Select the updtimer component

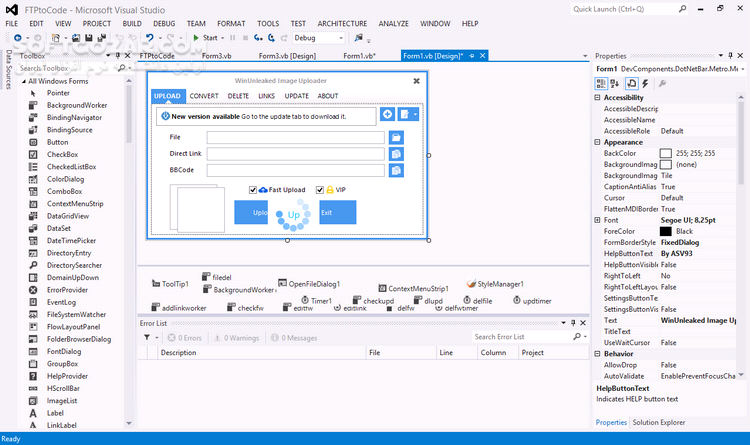tap(532, 300)
